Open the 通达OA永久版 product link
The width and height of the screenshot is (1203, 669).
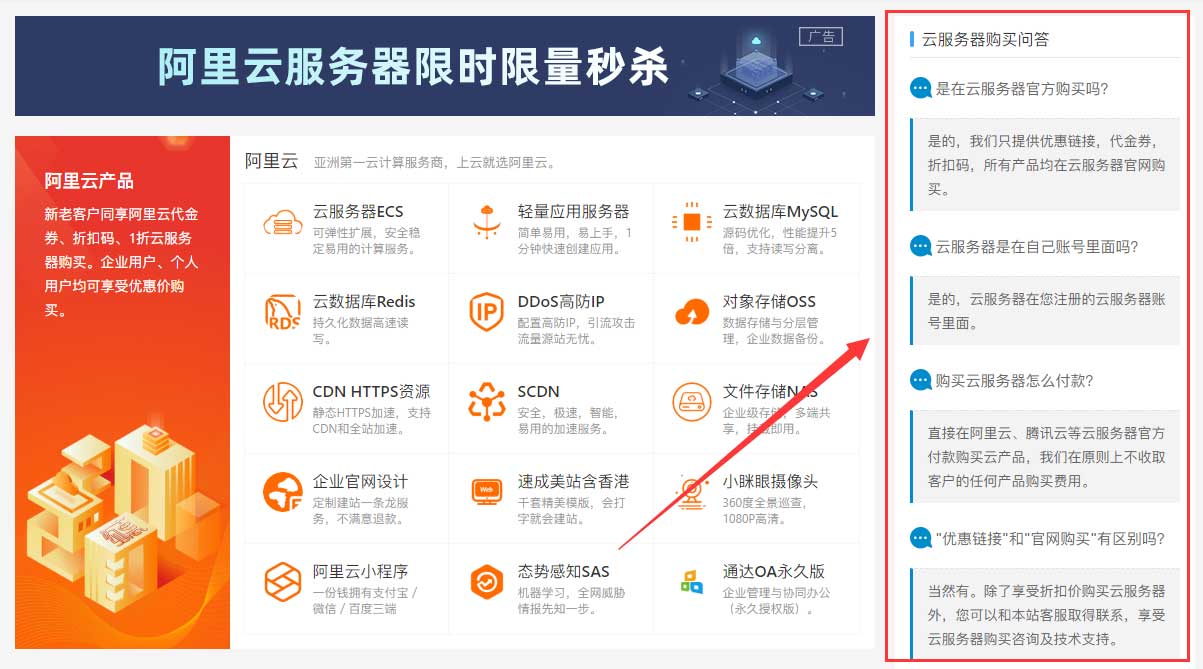tap(774, 572)
